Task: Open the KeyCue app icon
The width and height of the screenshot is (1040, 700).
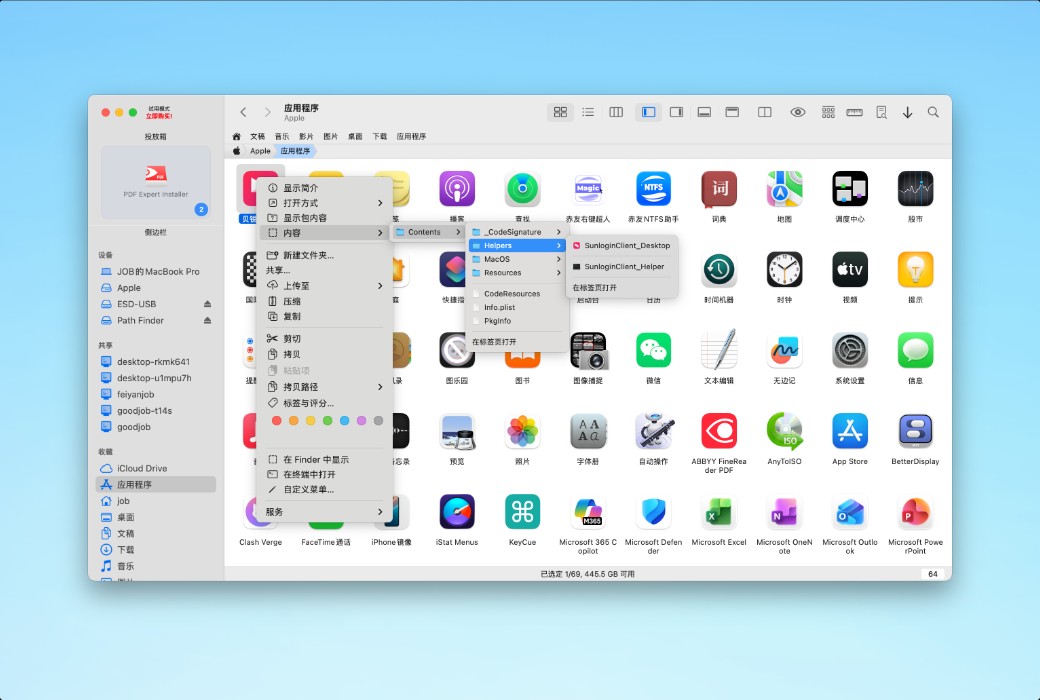Action: click(x=522, y=512)
